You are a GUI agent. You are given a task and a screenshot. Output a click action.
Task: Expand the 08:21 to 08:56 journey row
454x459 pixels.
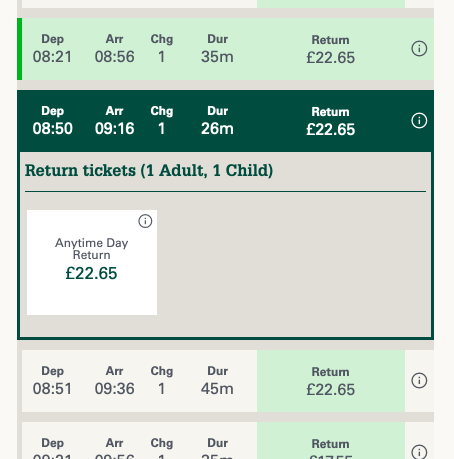[225, 49]
